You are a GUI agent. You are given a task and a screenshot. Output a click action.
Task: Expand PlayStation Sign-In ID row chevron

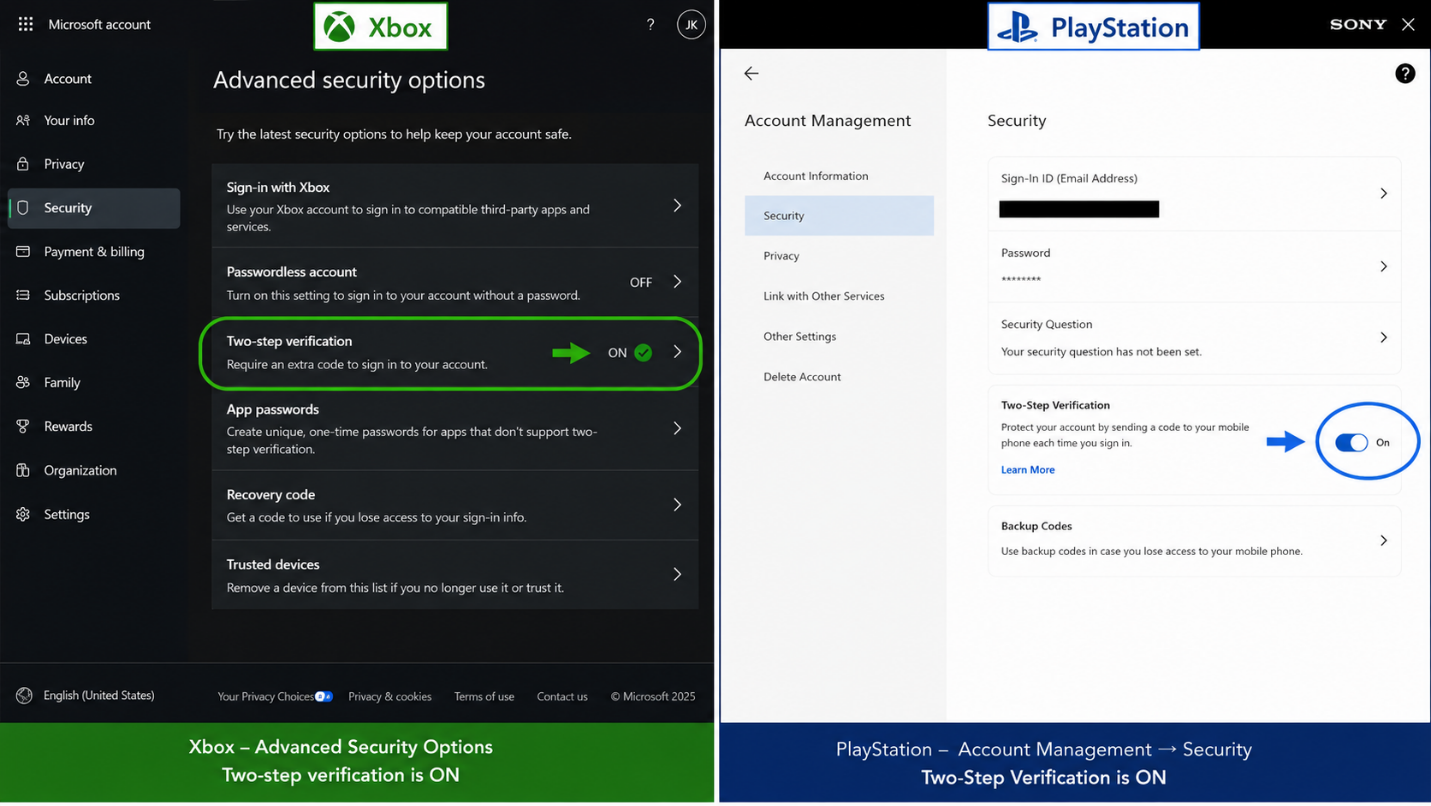point(1384,193)
